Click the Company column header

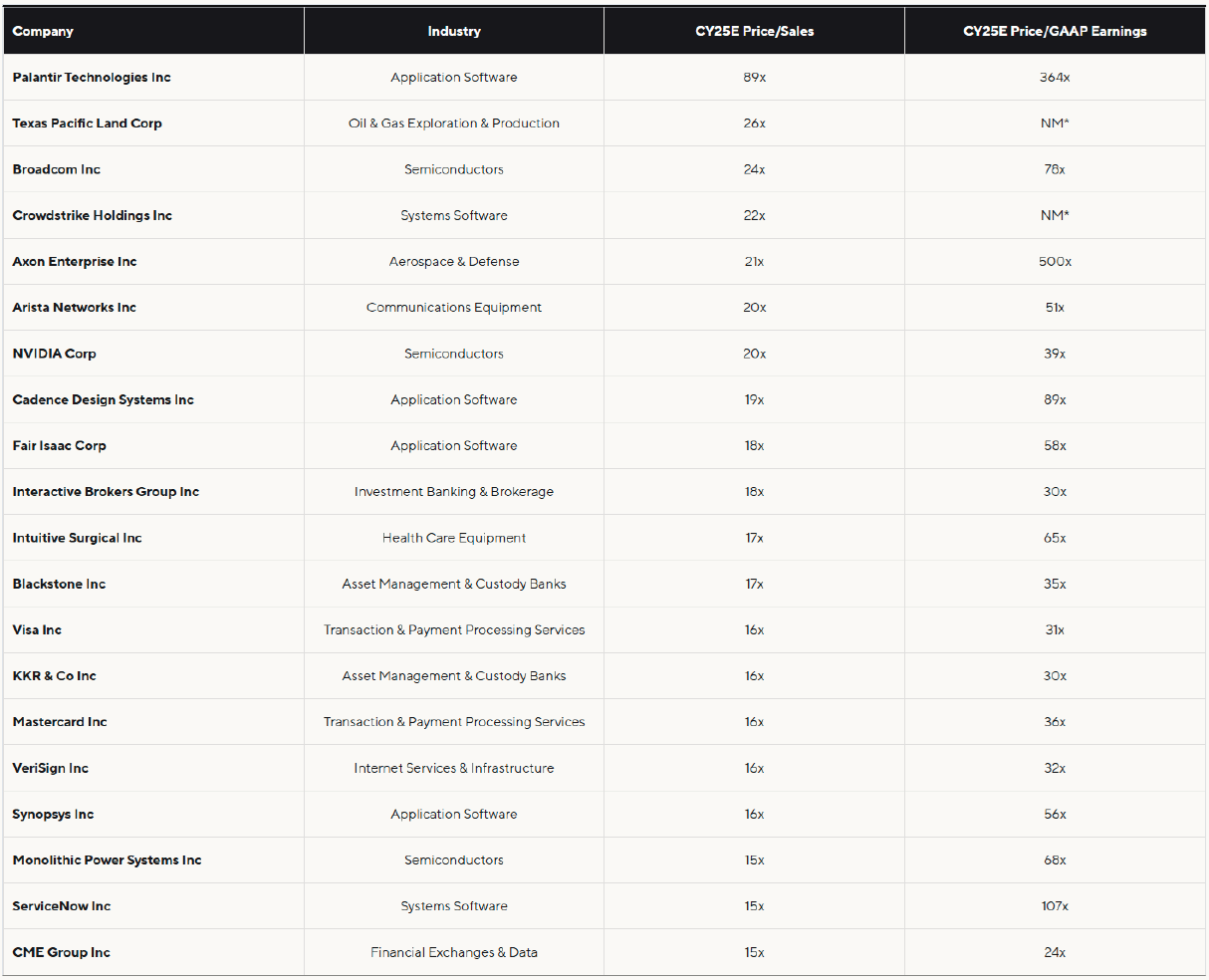pyautogui.click(x=43, y=31)
